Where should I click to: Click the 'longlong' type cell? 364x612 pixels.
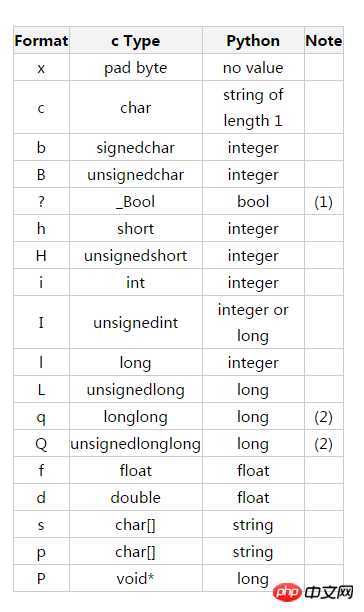(136, 416)
